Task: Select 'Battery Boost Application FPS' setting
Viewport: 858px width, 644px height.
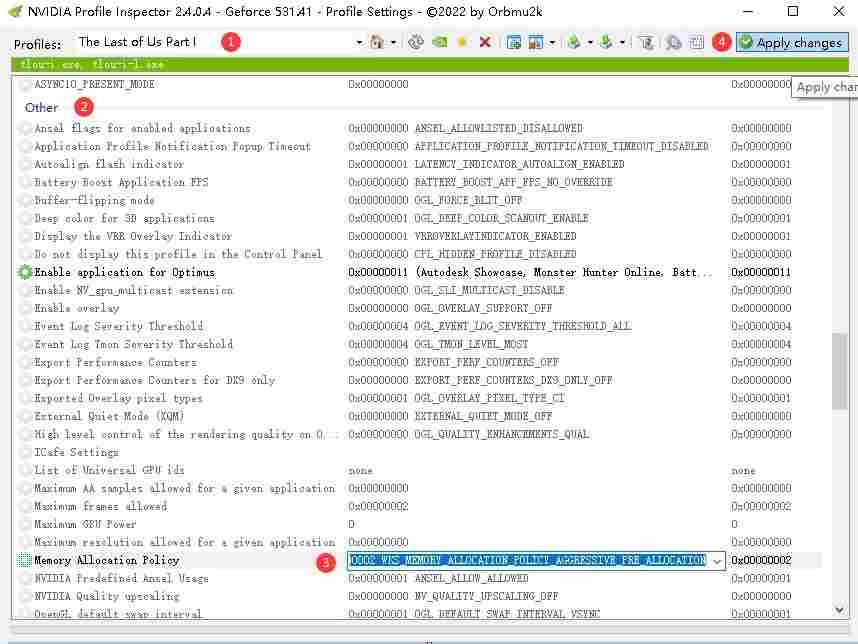Action: point(121,182)
